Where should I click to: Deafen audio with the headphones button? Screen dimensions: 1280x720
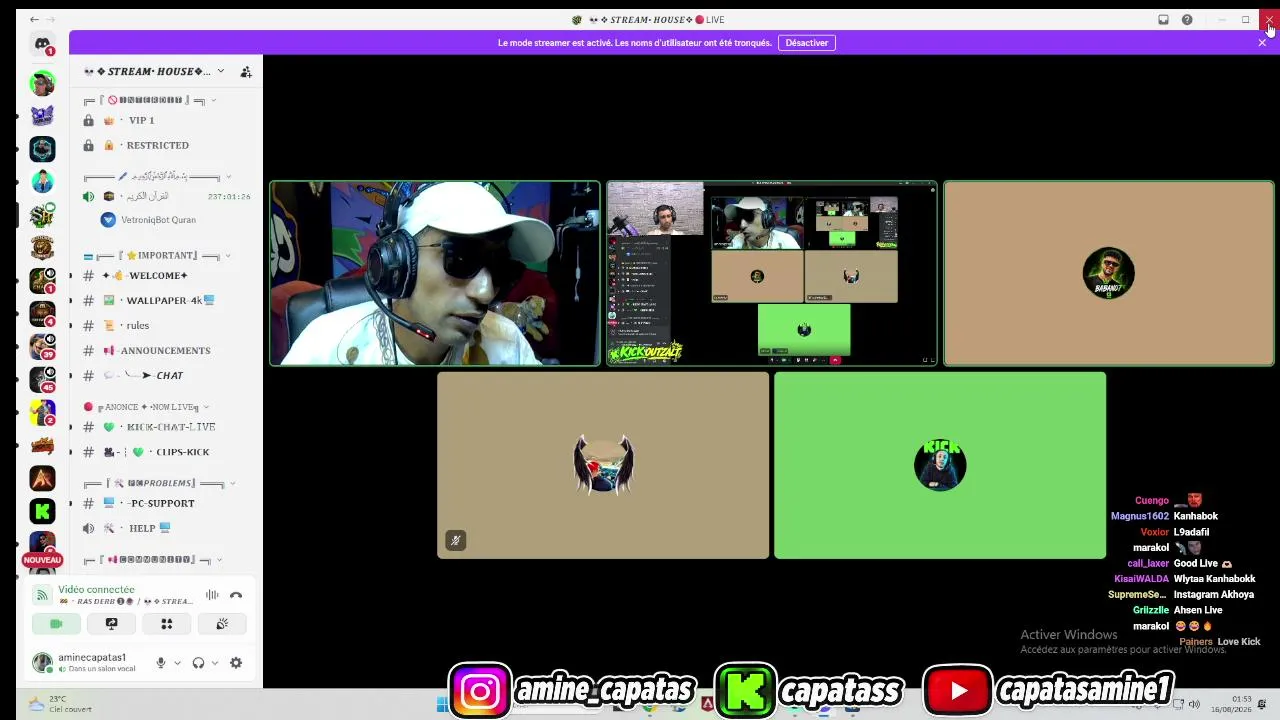(198, 663)
